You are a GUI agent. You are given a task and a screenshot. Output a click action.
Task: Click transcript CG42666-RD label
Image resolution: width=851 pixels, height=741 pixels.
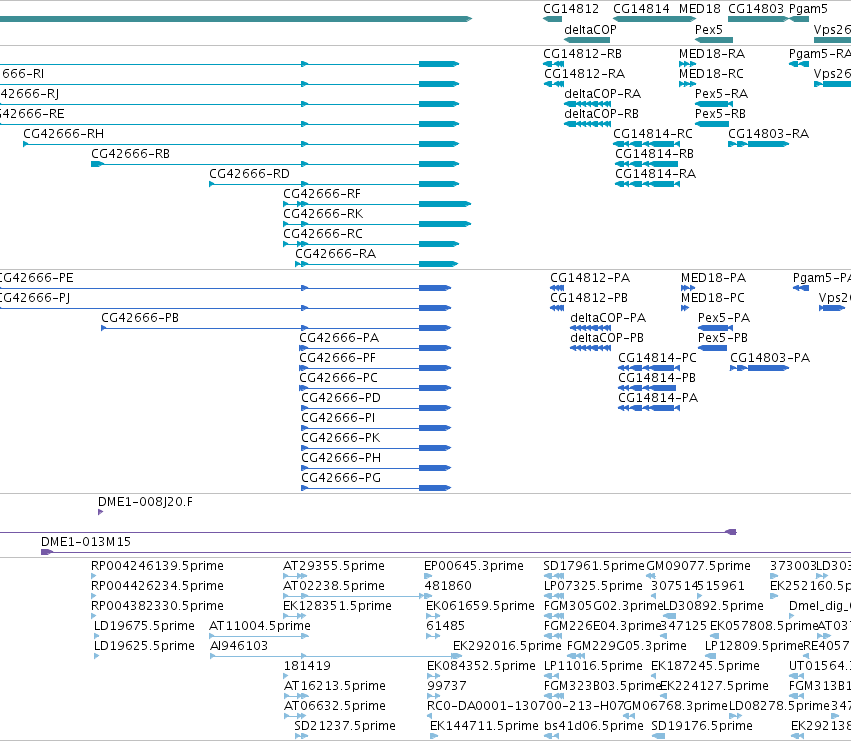[249, 174]
